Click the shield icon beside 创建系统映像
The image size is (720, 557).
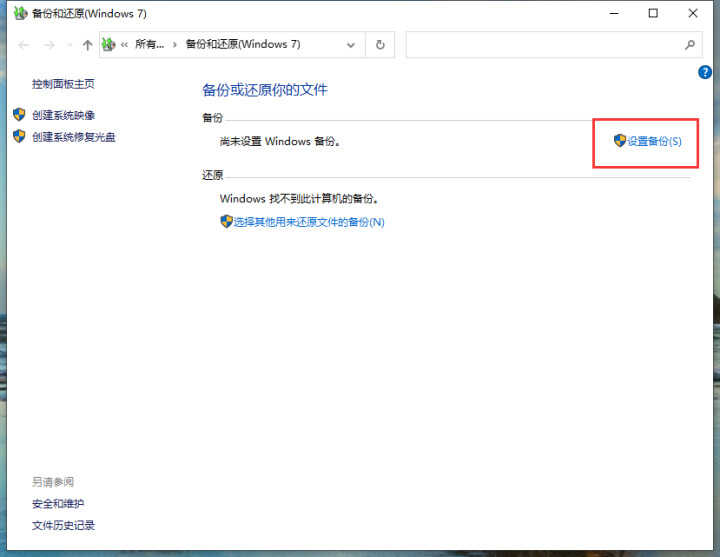tap(19, 114)
